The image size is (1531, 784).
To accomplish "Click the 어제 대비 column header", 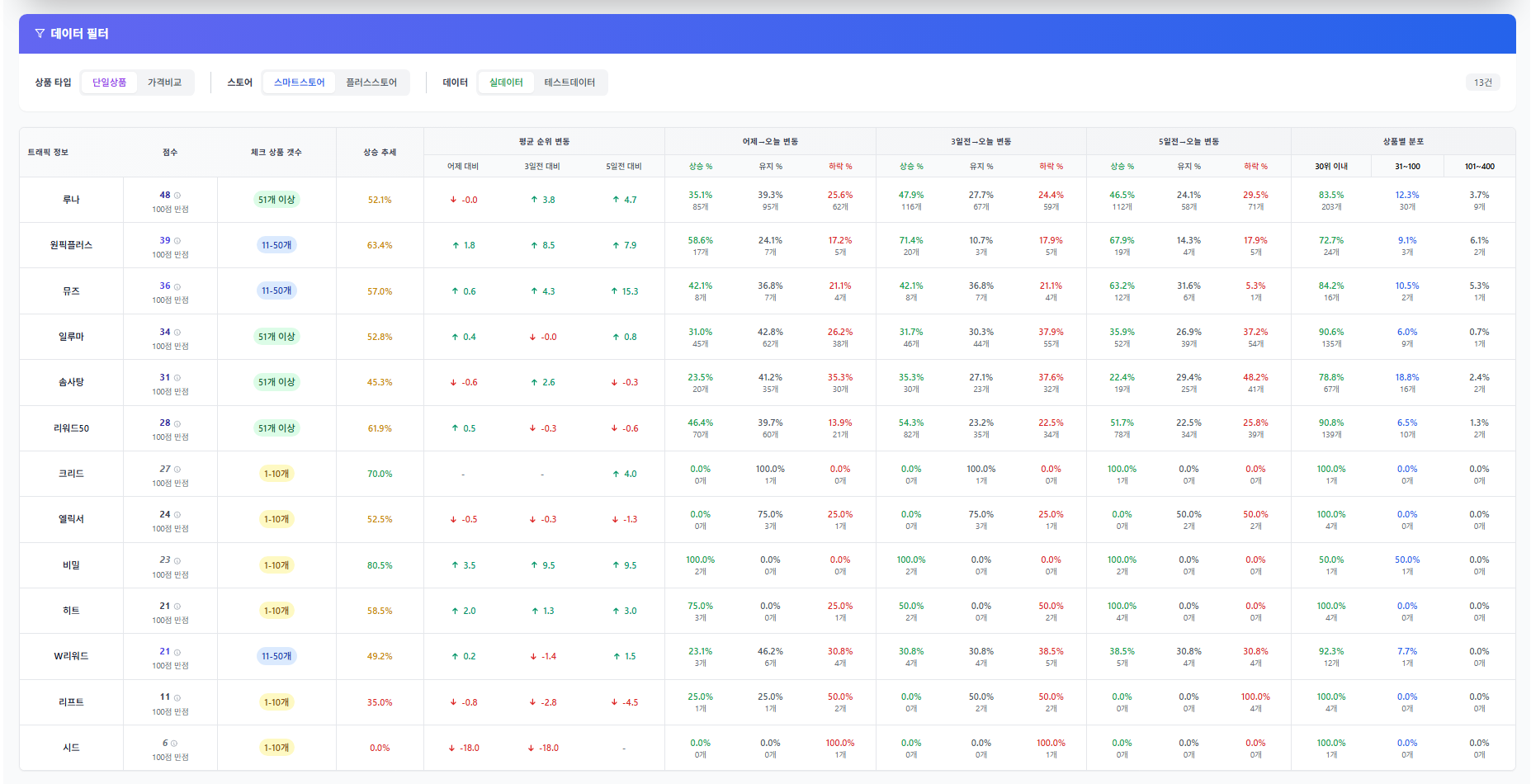I will tap(463, 167).
